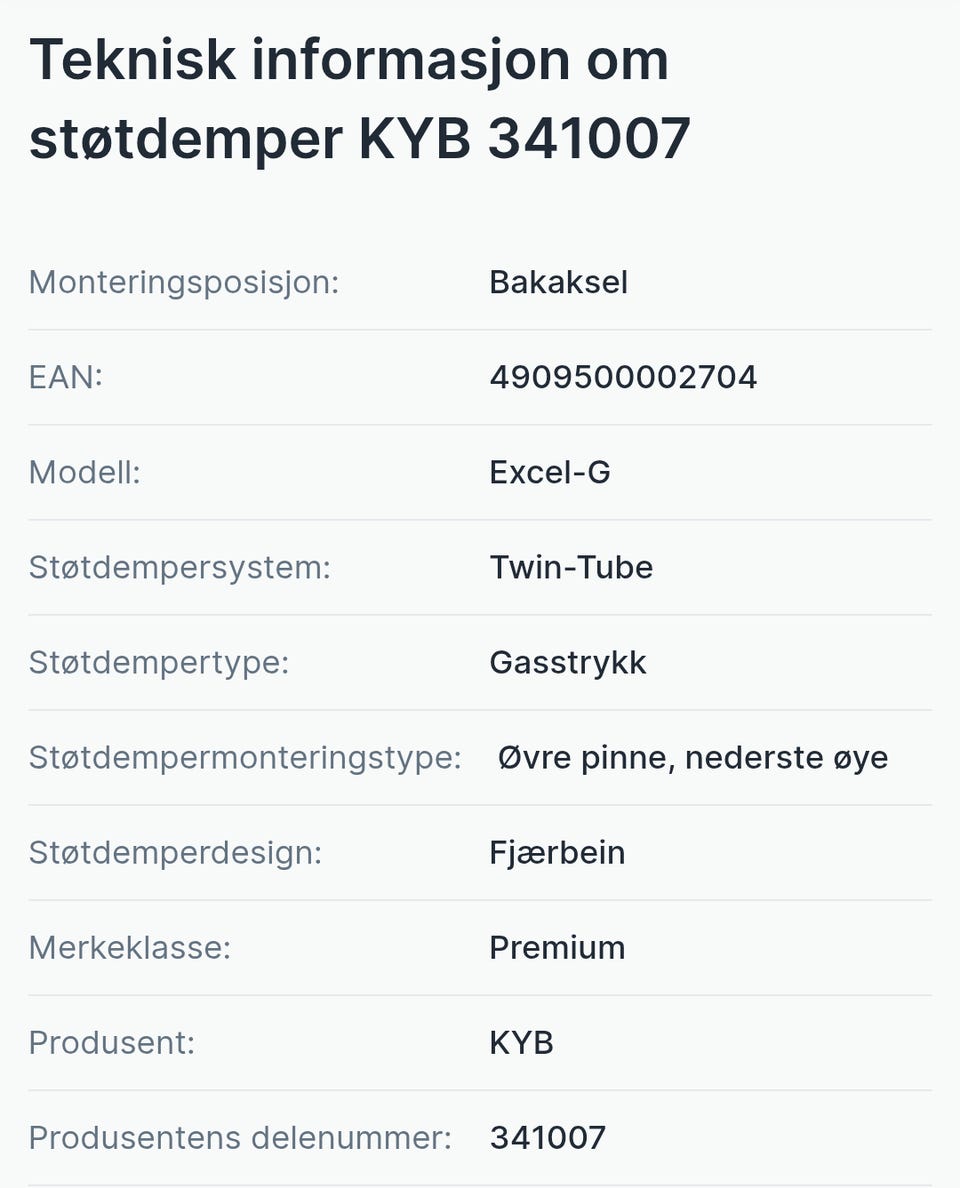
Task: Select the 'Twin-Tube' value
Action: click(571, 567)
